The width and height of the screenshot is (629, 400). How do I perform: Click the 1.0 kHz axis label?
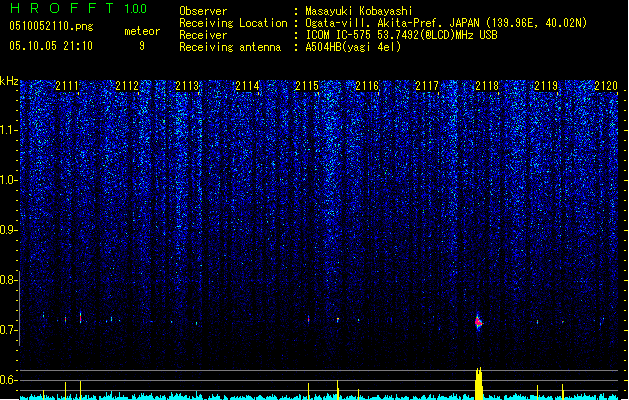pyautogui.click(x=8, y=180)
